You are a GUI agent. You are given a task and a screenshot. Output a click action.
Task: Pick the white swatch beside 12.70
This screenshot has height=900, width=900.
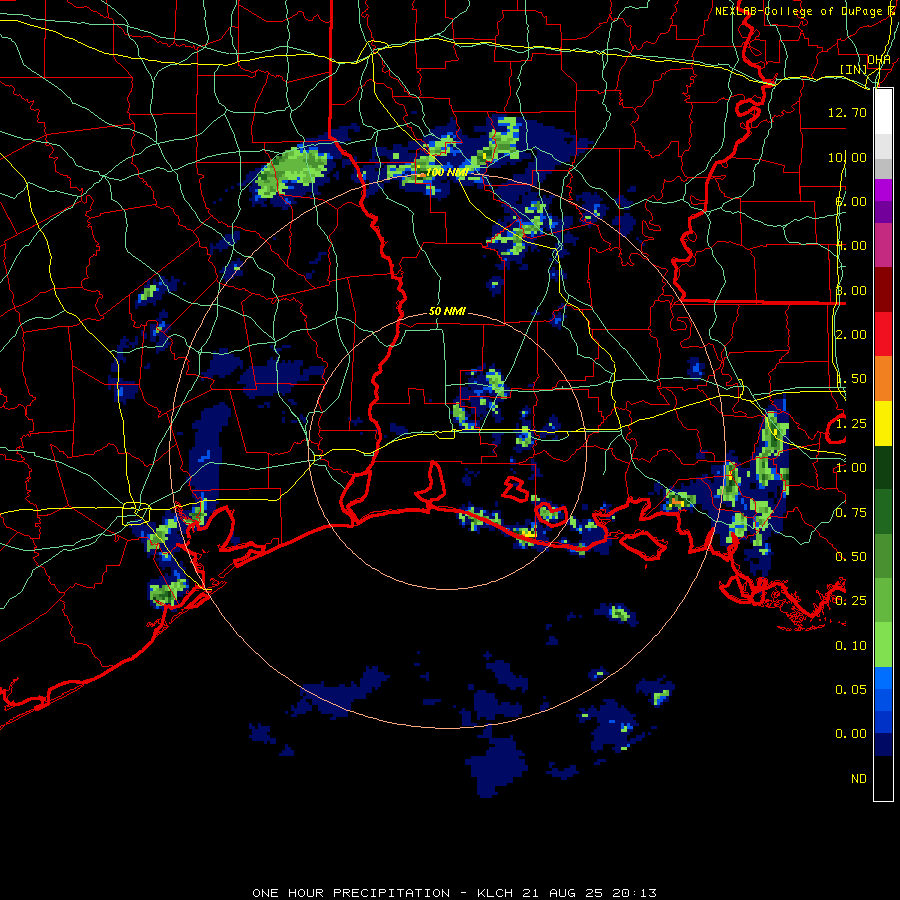pos(883,112)
